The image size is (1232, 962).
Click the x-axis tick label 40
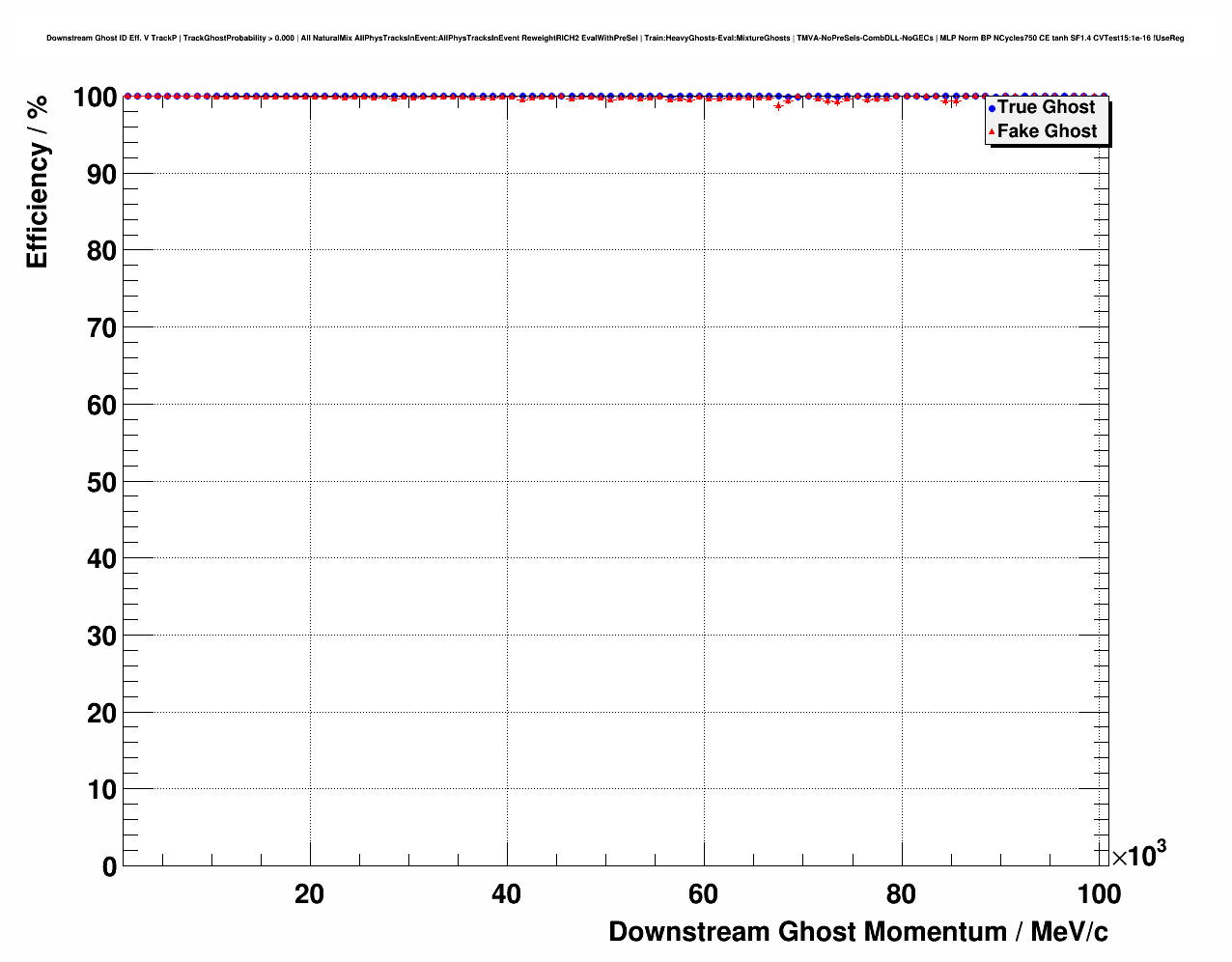click(x=506, y=894)
